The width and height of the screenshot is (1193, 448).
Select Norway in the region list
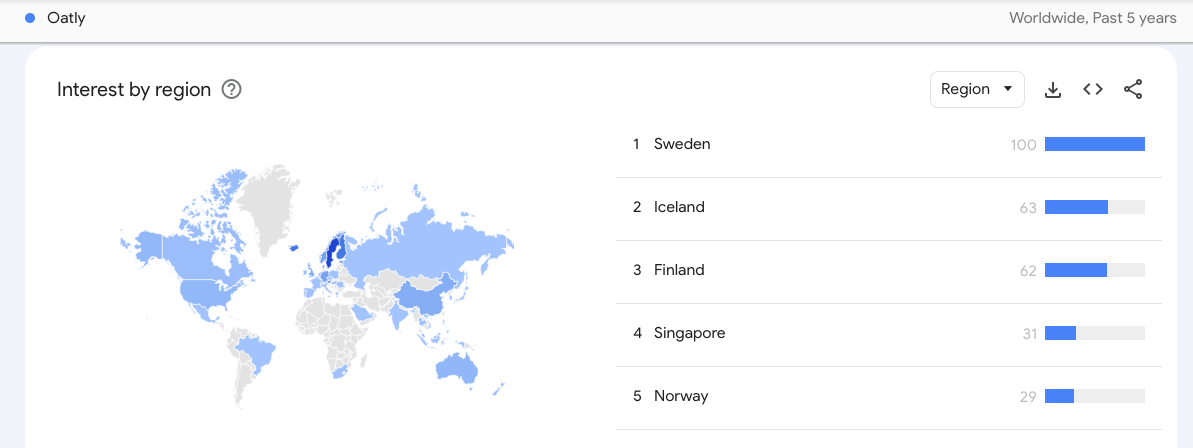[681, 396]
